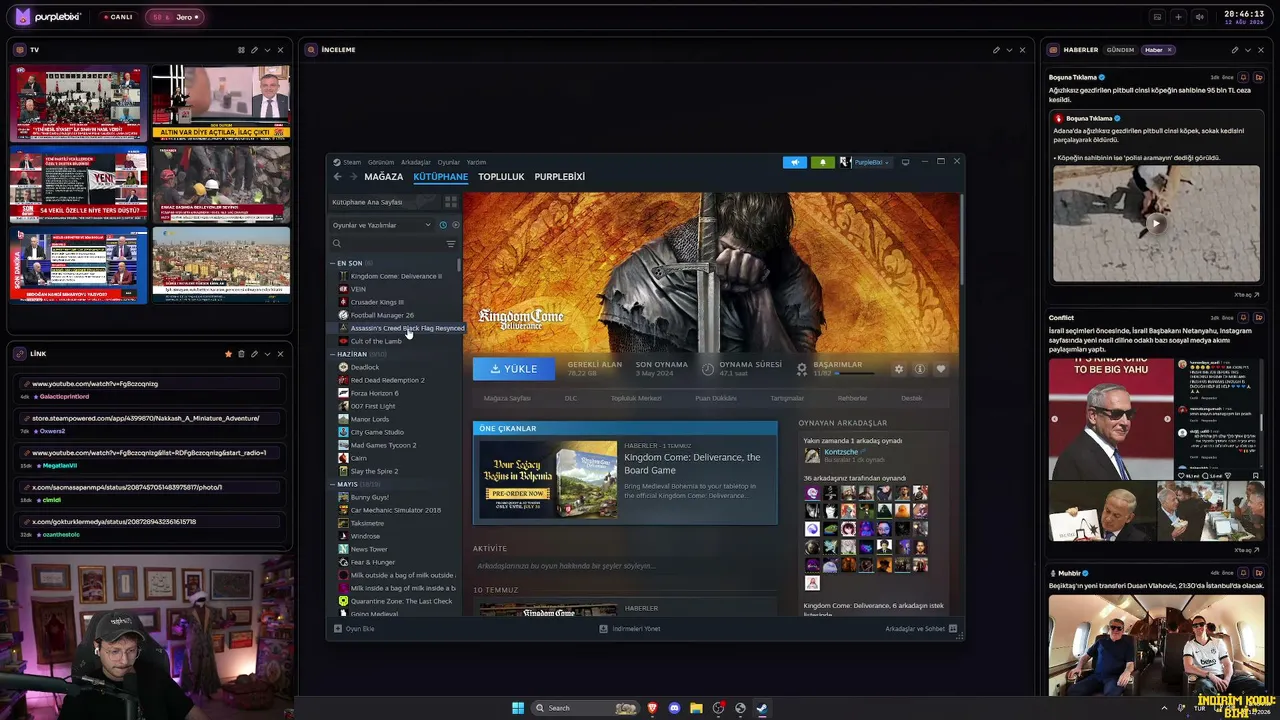Play the pitbull news video thumbnail
This screenshot has width=1280, height=720.
(x=1156, y=224)
